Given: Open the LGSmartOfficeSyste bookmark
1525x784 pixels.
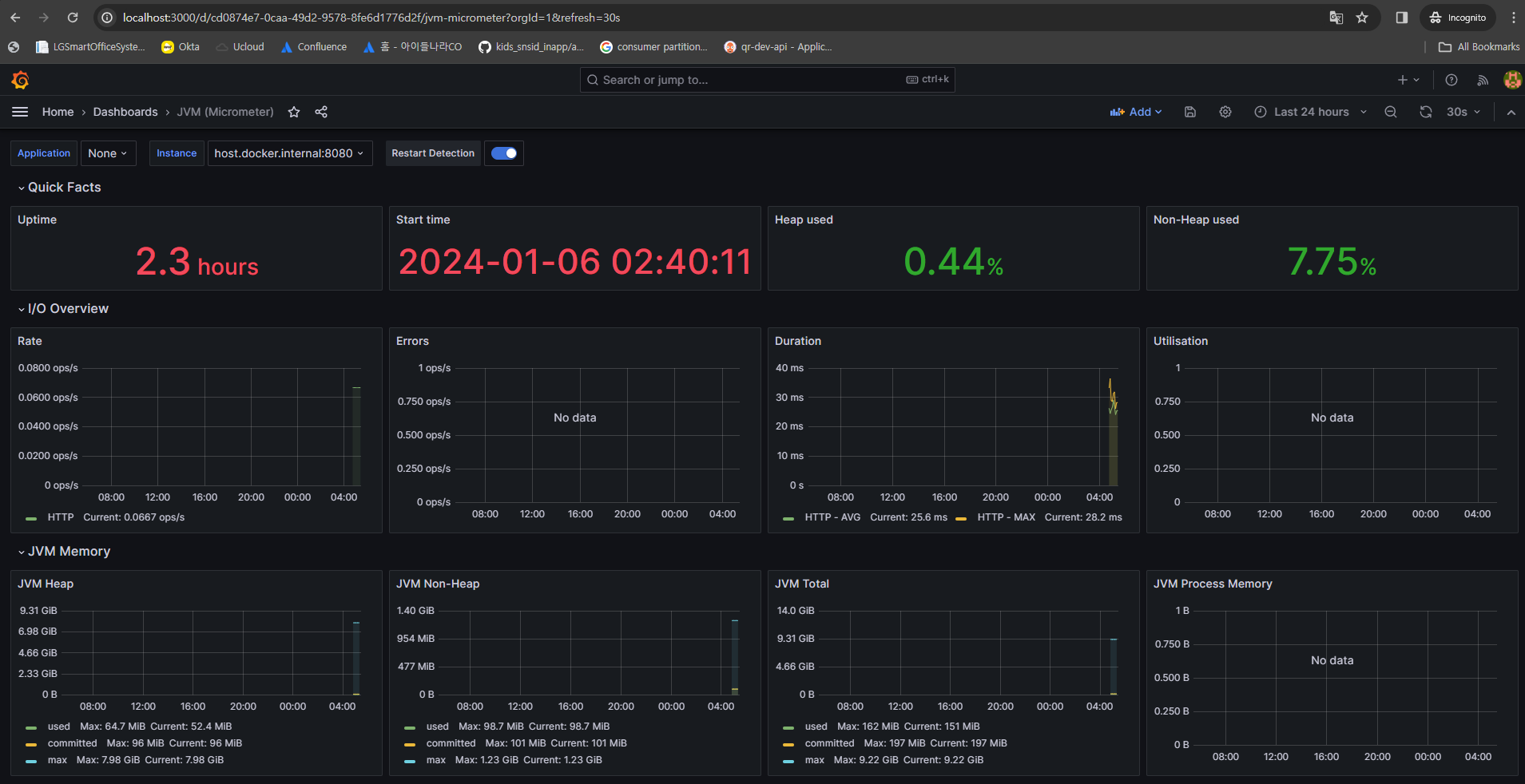Looking at the screenshot, I should pyautogui.click(x=90, y=47).
